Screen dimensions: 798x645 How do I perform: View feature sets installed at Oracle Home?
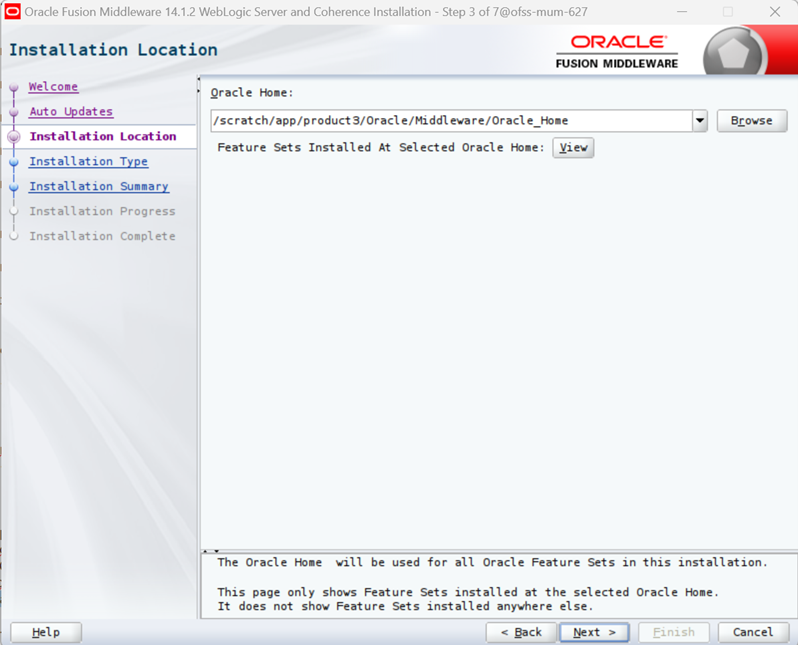[573, 148]
